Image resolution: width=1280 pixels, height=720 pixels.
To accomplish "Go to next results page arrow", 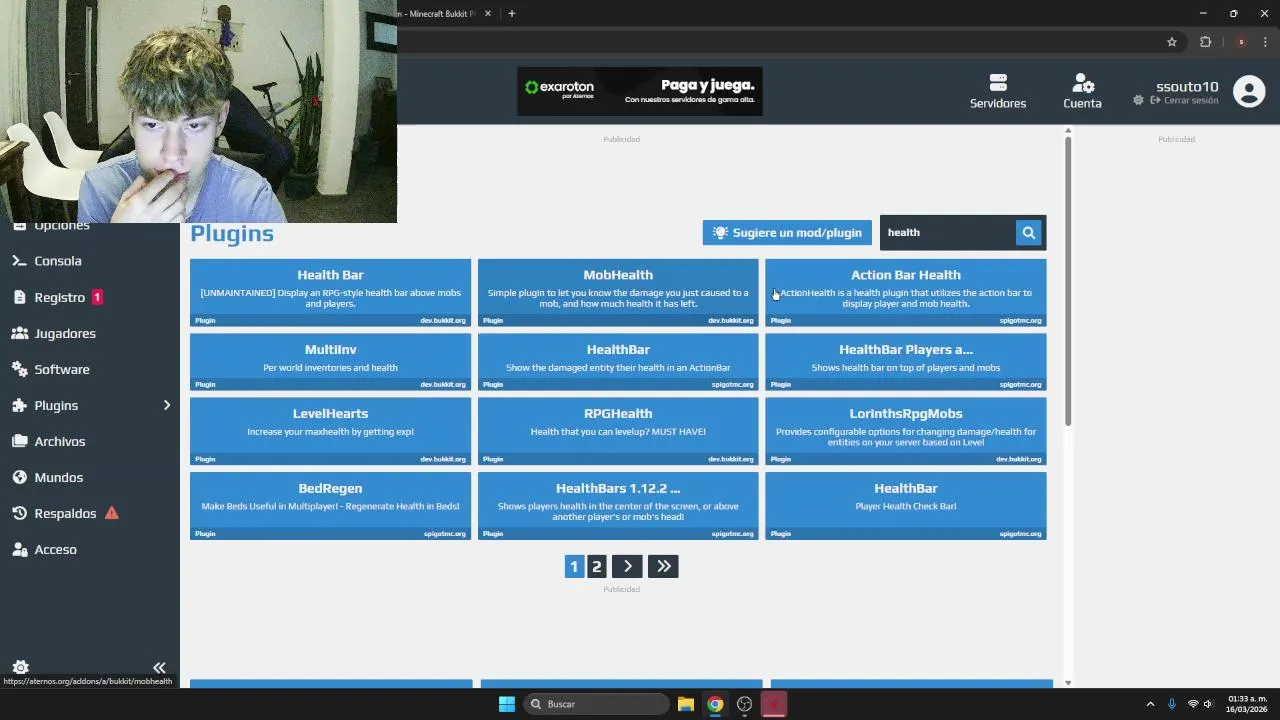I will pos(627,566).
